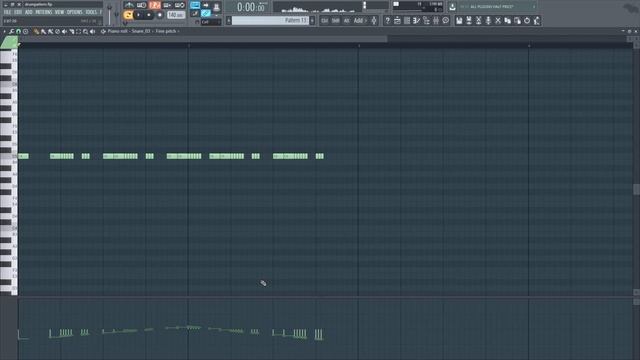Viewport: 640px width, 360px height.
Task: Select the first note in the pattern
Action: tap(23, 156)
